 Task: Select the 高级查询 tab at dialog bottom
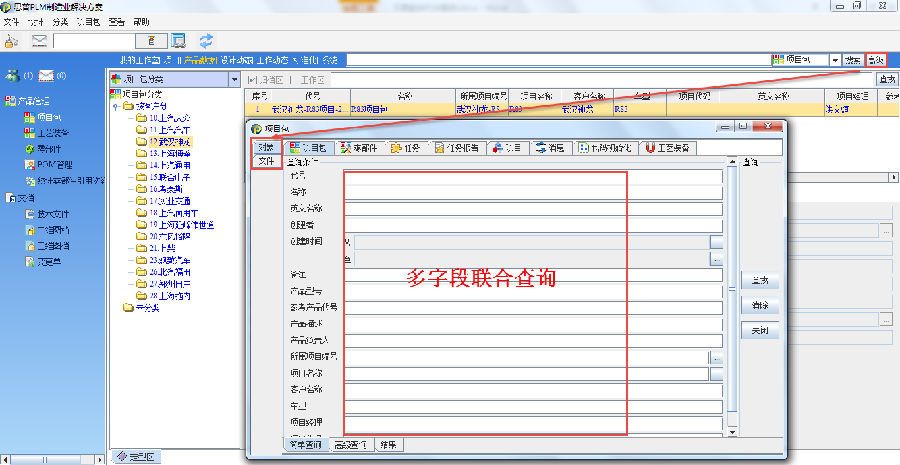point(350,444)
